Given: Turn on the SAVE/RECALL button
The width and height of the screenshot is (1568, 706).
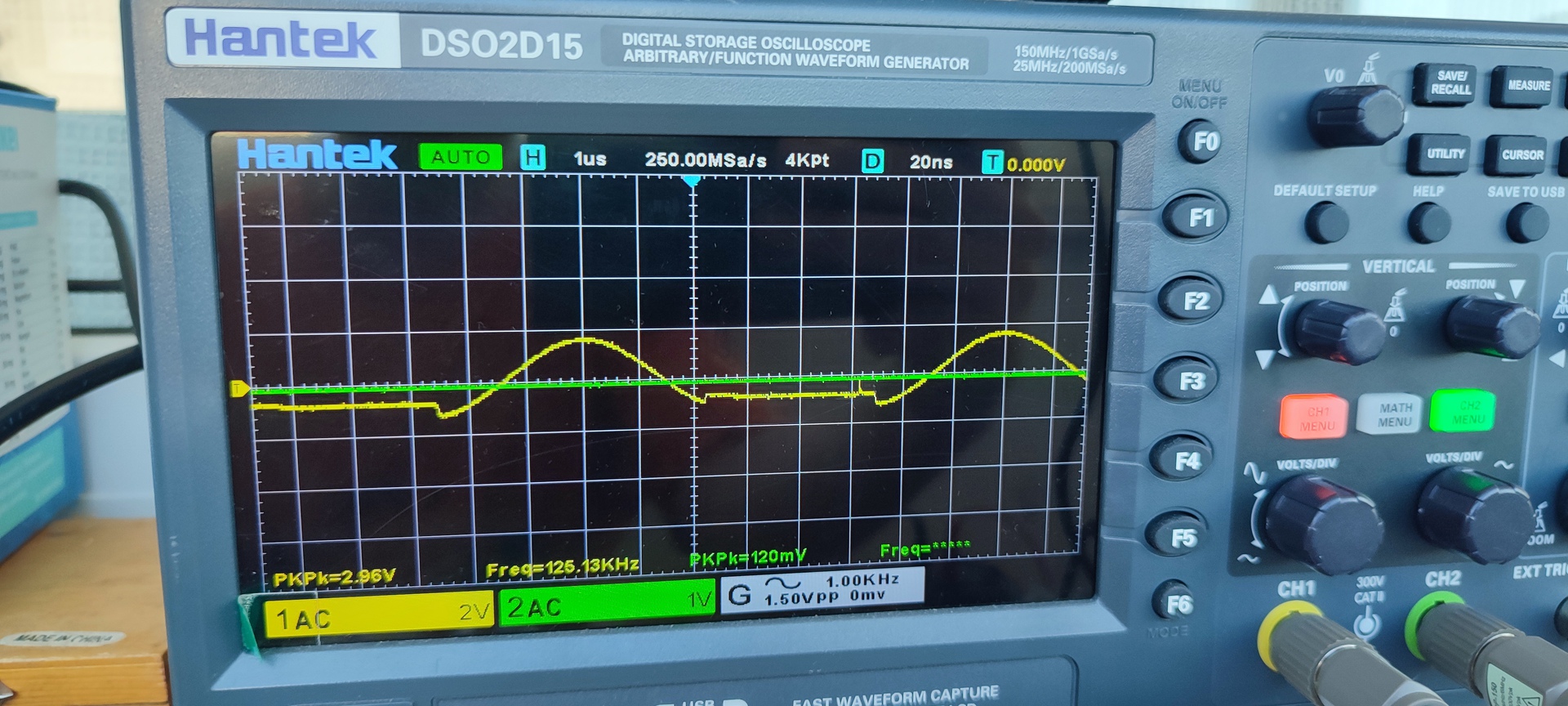Looking at the screenshot, I should [x=1445, y=83].
